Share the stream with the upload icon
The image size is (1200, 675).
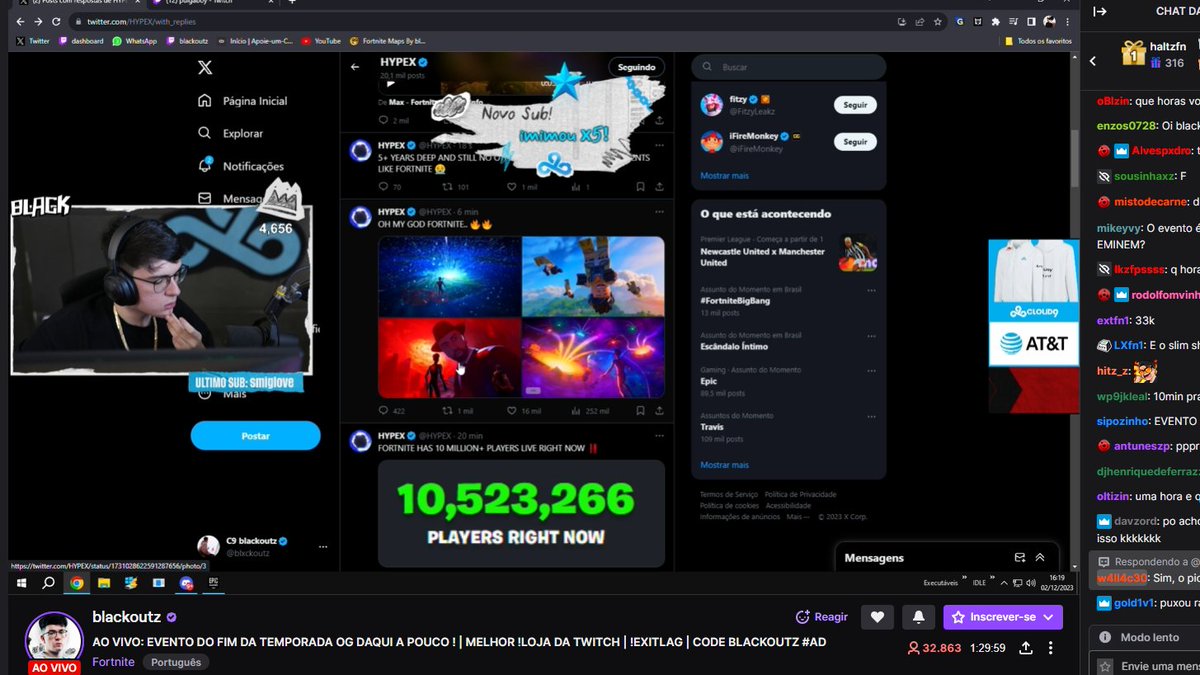click(1026, 648)
